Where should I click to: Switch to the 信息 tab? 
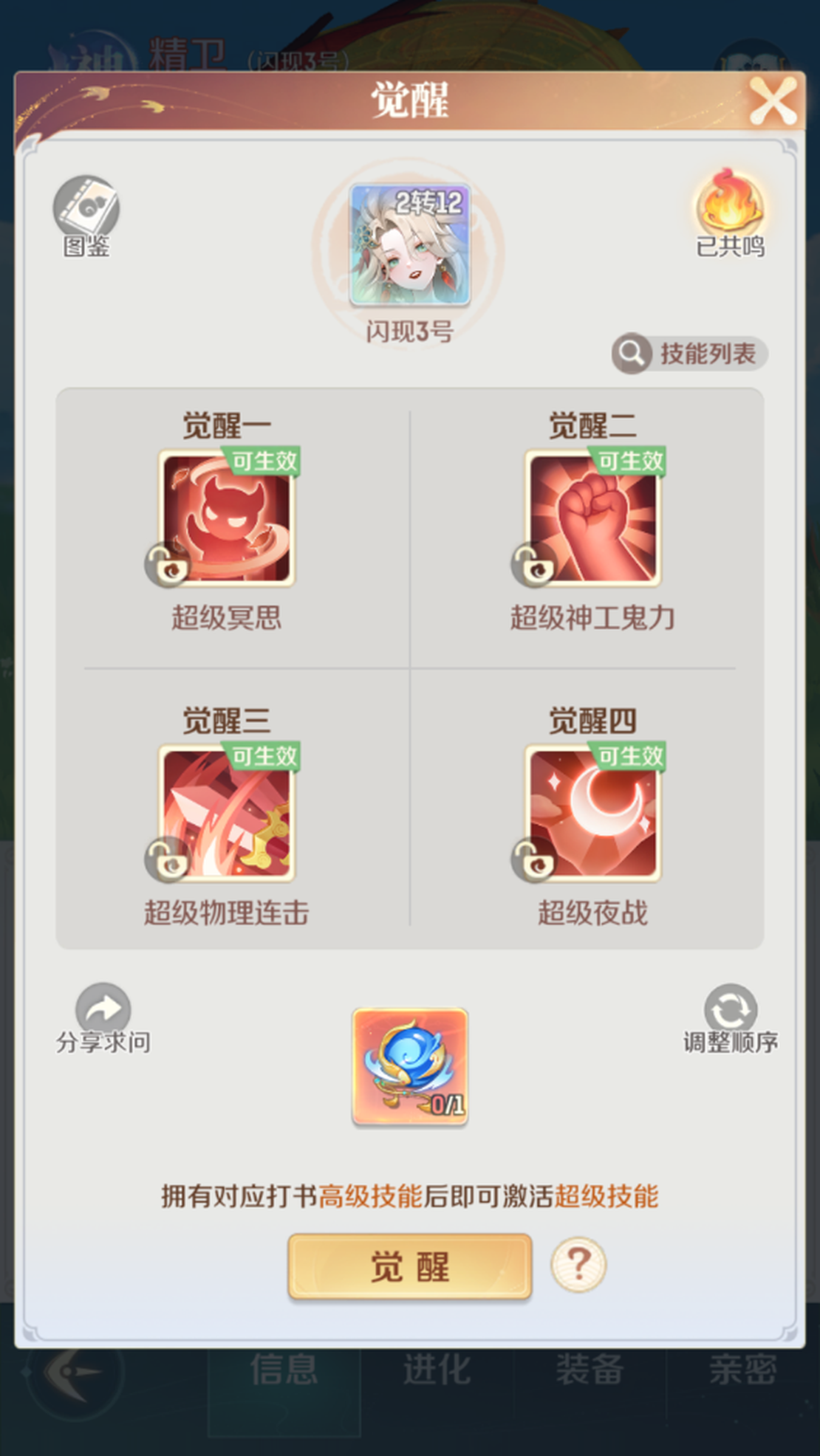tap(284, 1370)
